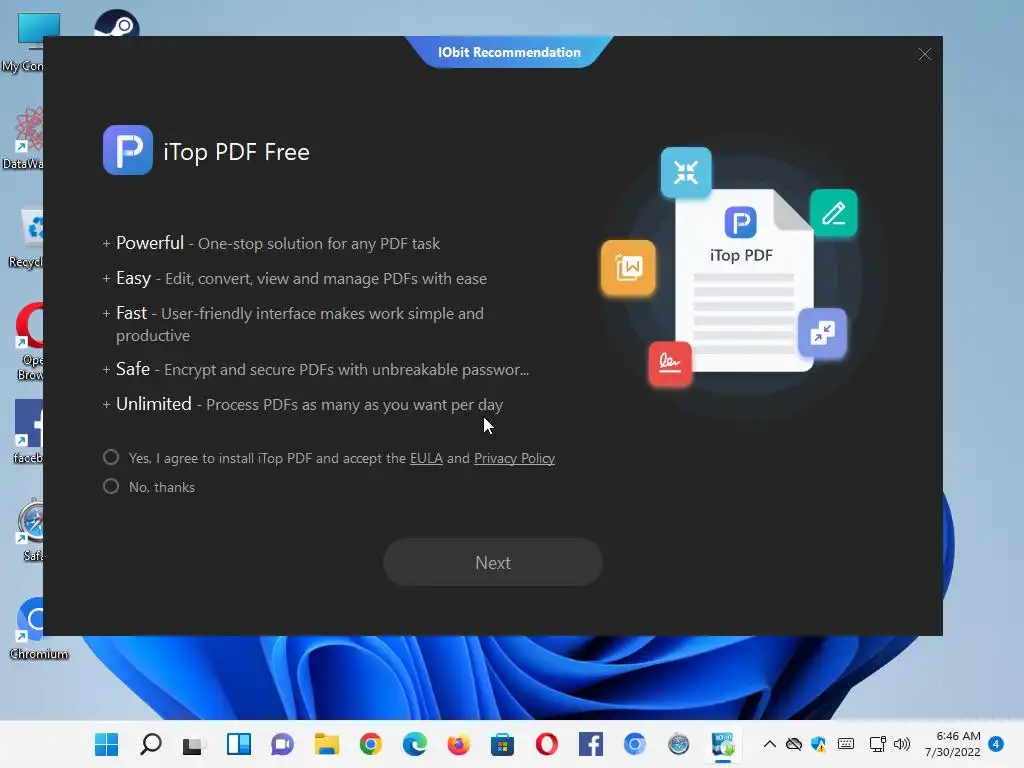
Task: Click the volume speaker tray icon
Action: pos(902,744)
